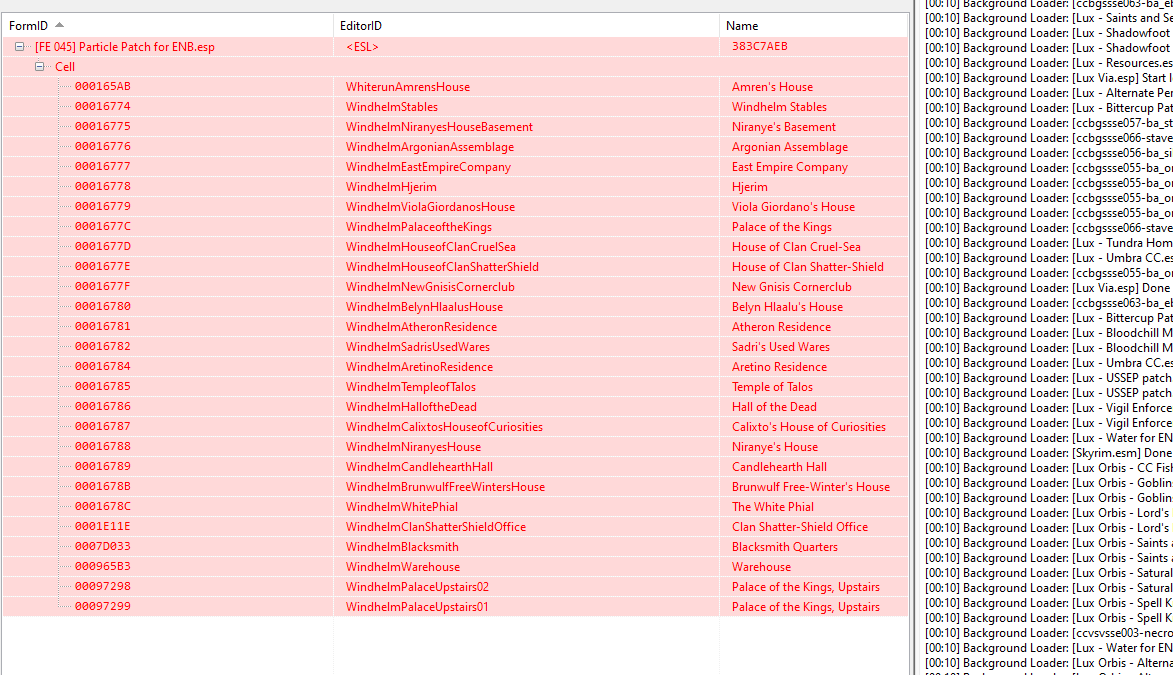Select the Cell tree node label
This screenshot has width=1173, height=675.
click(65, 67)
